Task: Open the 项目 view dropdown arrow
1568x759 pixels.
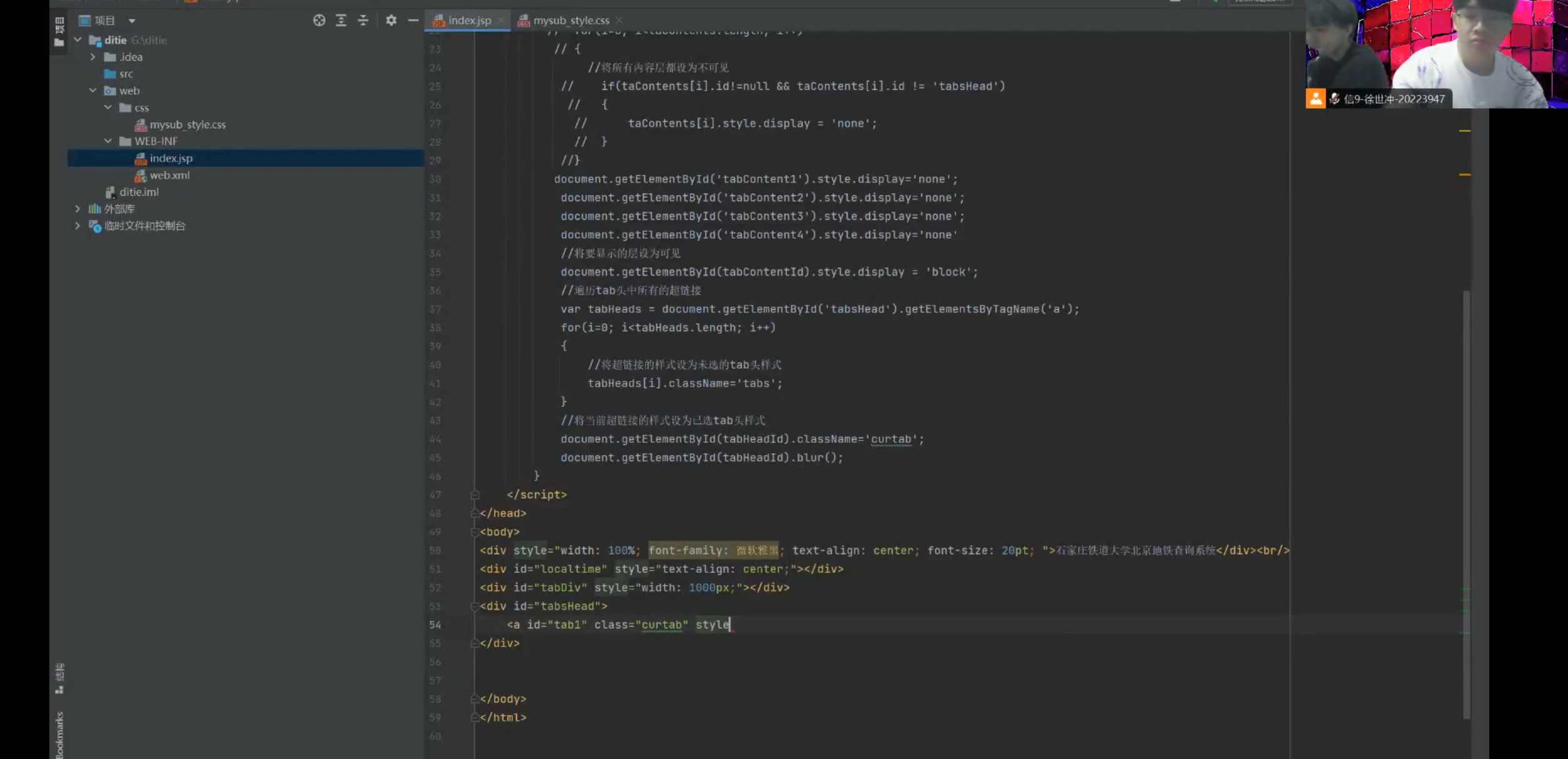Action: click(132, 21)
